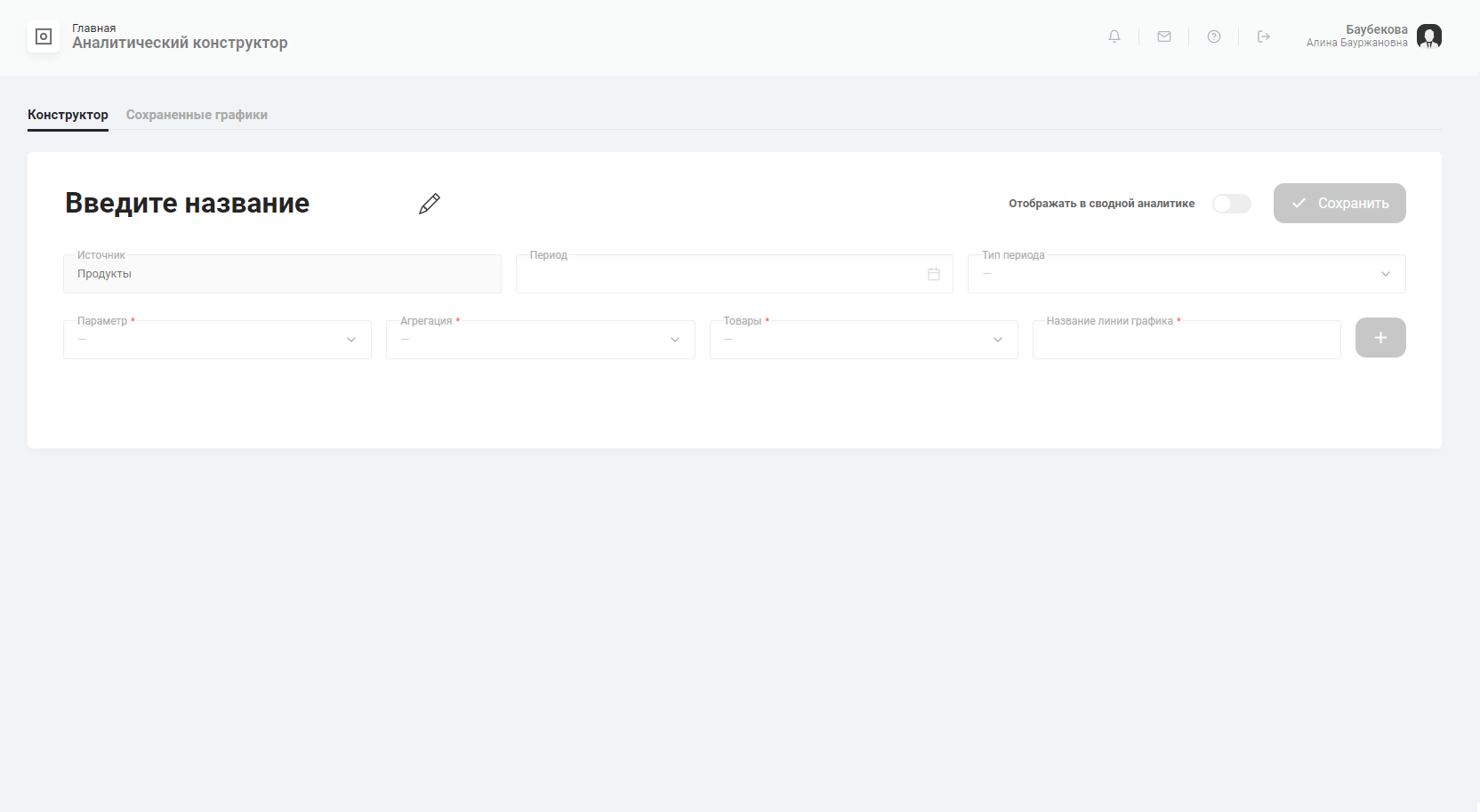
Task: Click the pencil icon to edit title
Action: point(430,204)
